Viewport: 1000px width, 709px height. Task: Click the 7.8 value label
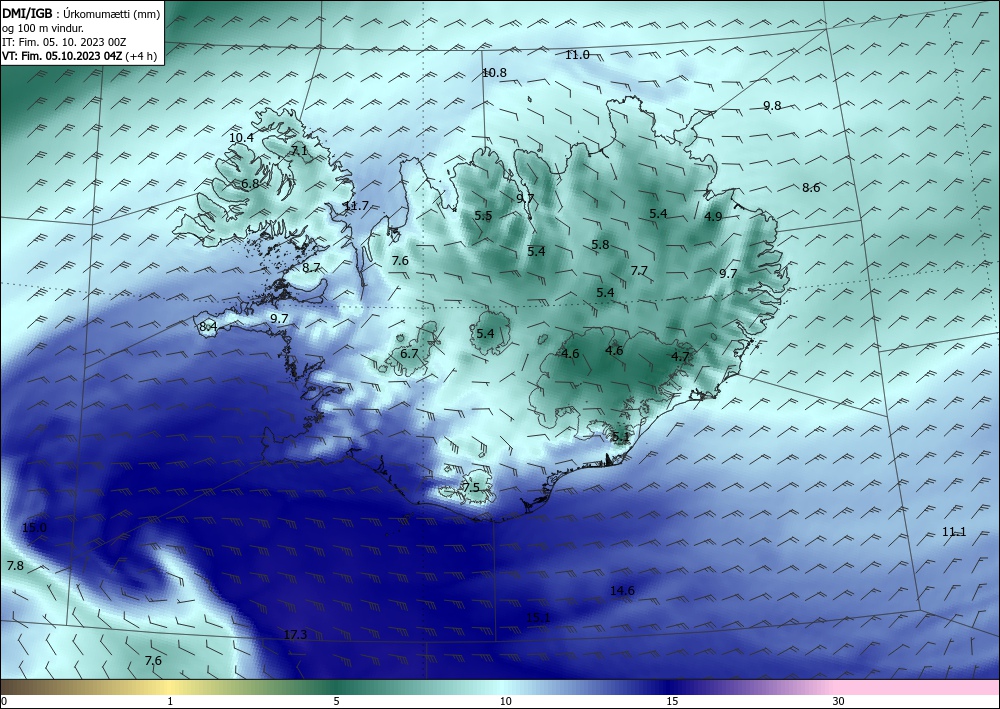pos(15,566)
